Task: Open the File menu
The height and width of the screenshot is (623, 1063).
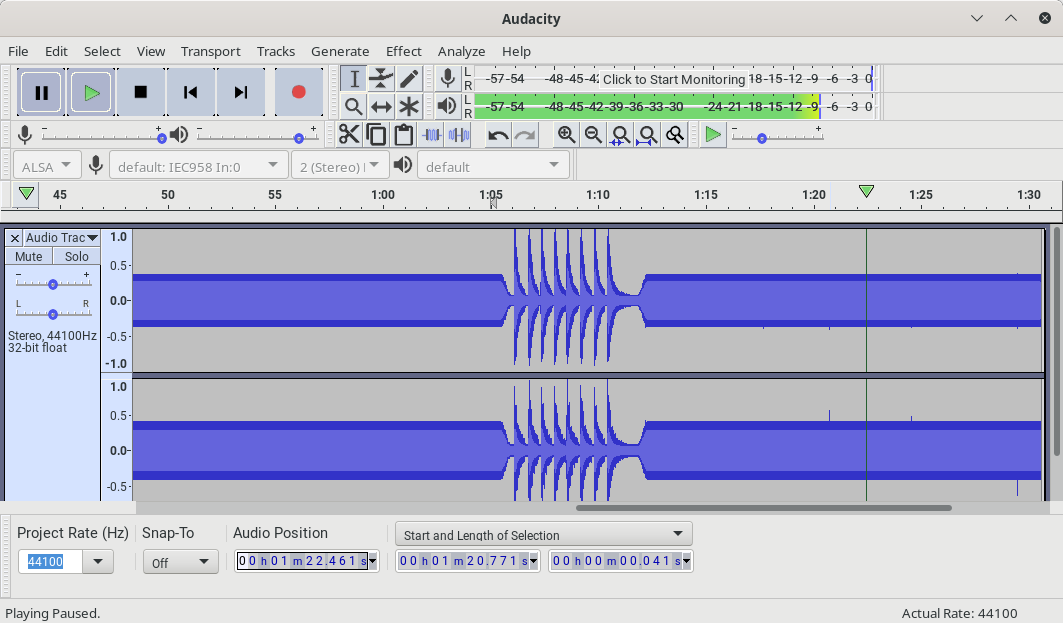Action: click(18, 52)
